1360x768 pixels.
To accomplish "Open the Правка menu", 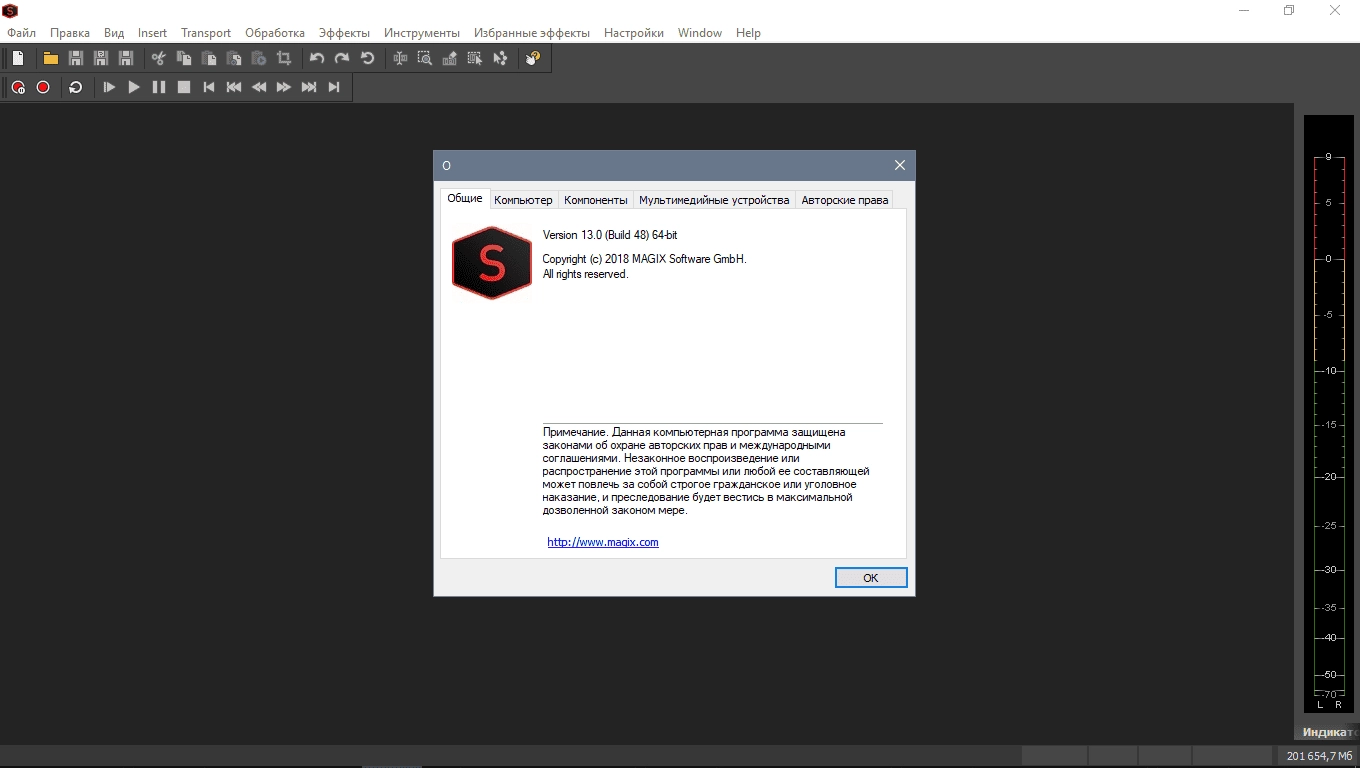I will 70,33.
